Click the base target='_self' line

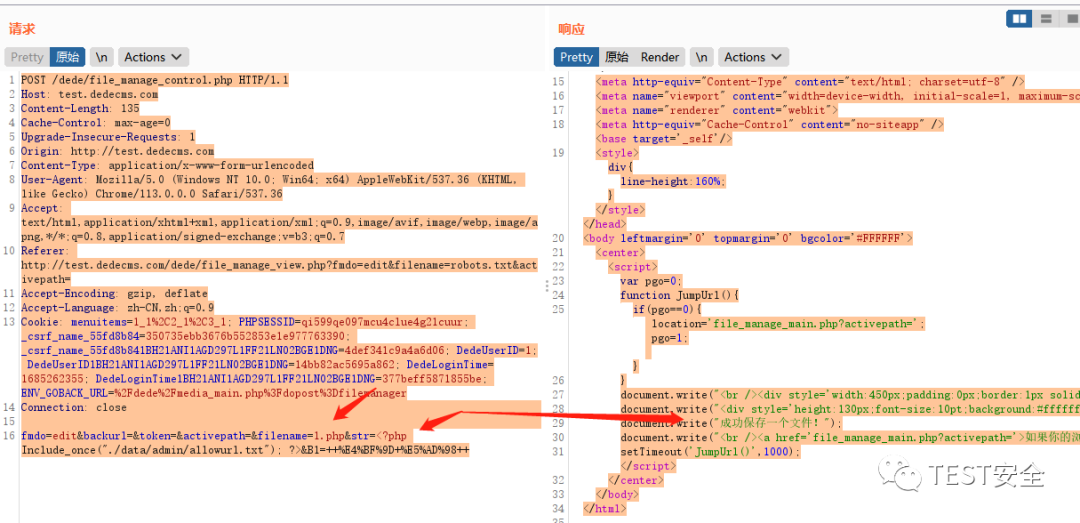pyautogui.click(x=663, y=139)
